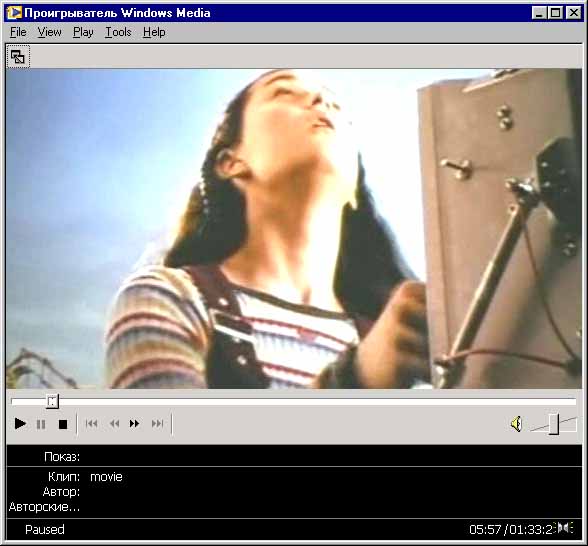Image resolution: width=588 pixels, height=546 pixels.
Task: Click the seek bar thumb
Action: coord(52,401)
